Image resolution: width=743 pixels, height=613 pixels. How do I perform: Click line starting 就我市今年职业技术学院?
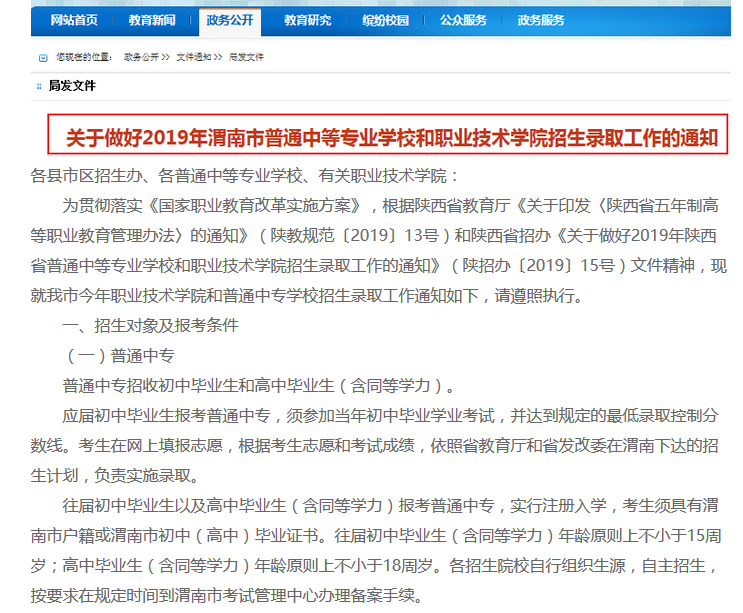307,296
